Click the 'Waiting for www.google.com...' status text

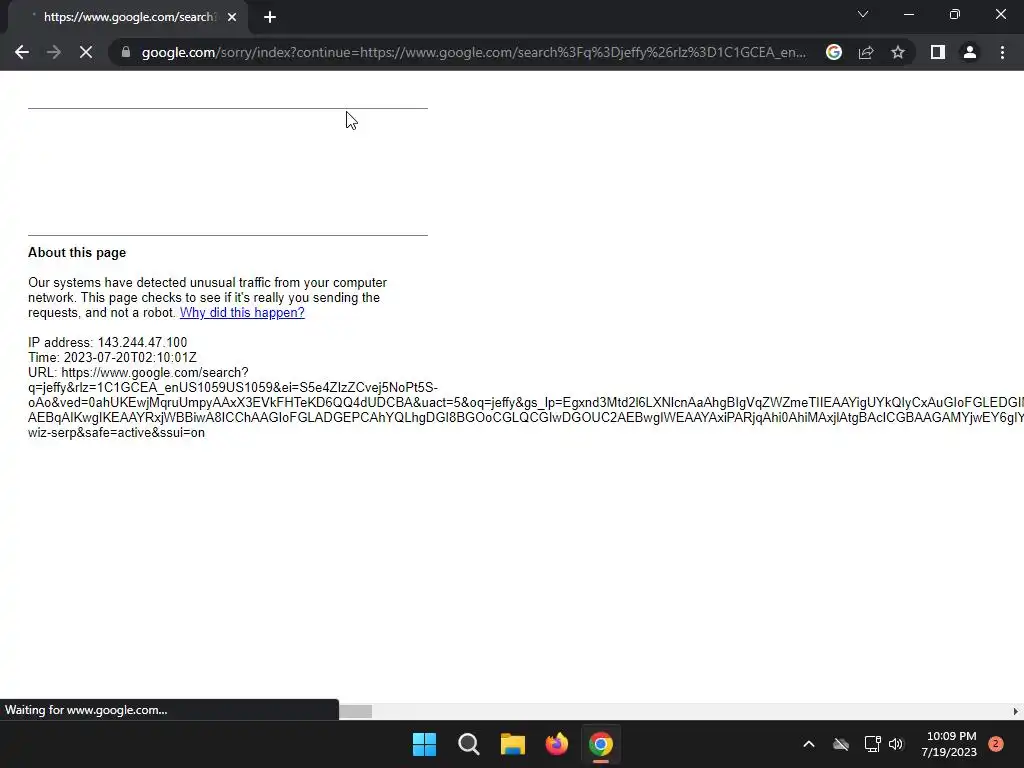86,710
